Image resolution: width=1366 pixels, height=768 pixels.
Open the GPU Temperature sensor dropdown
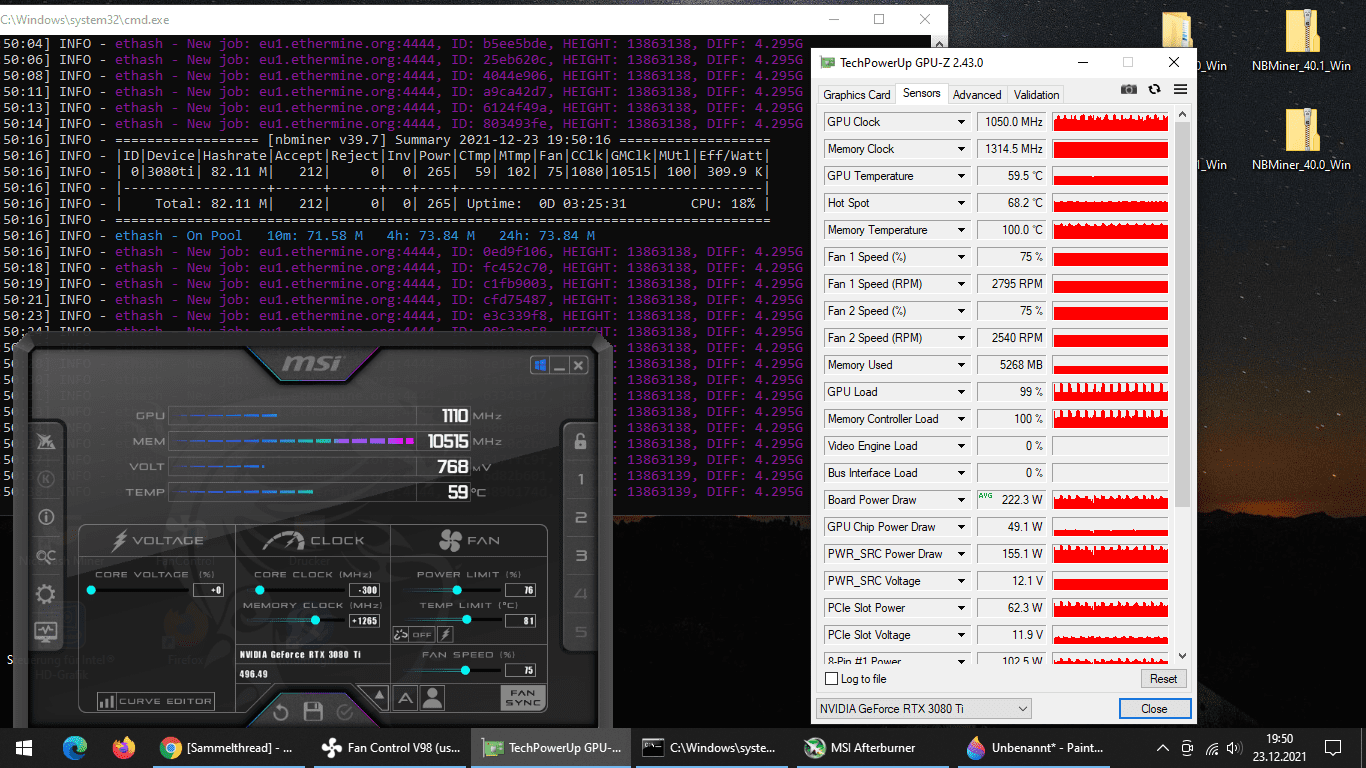(x=962, y=176)
